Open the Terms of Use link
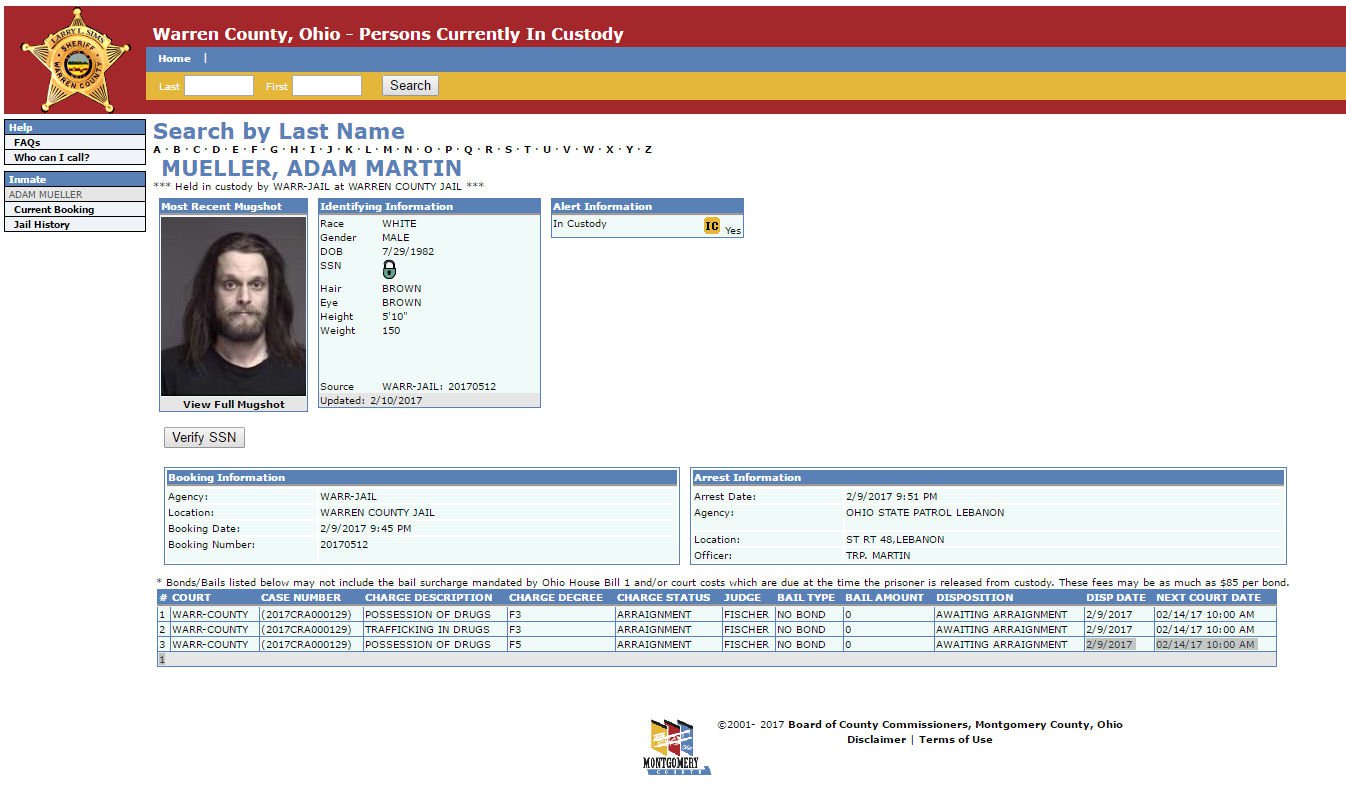Screen dimensions: 1346x798 [x=955, y=740]
